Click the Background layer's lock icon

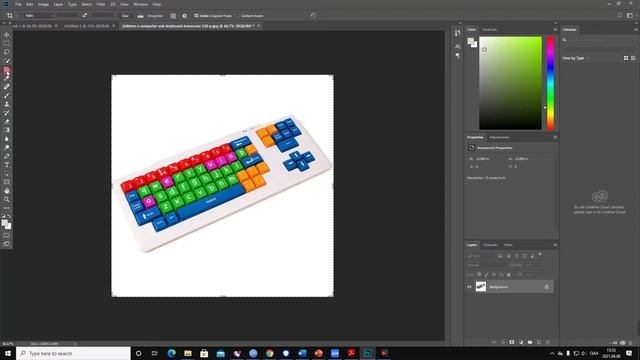[x=547, y=287]
